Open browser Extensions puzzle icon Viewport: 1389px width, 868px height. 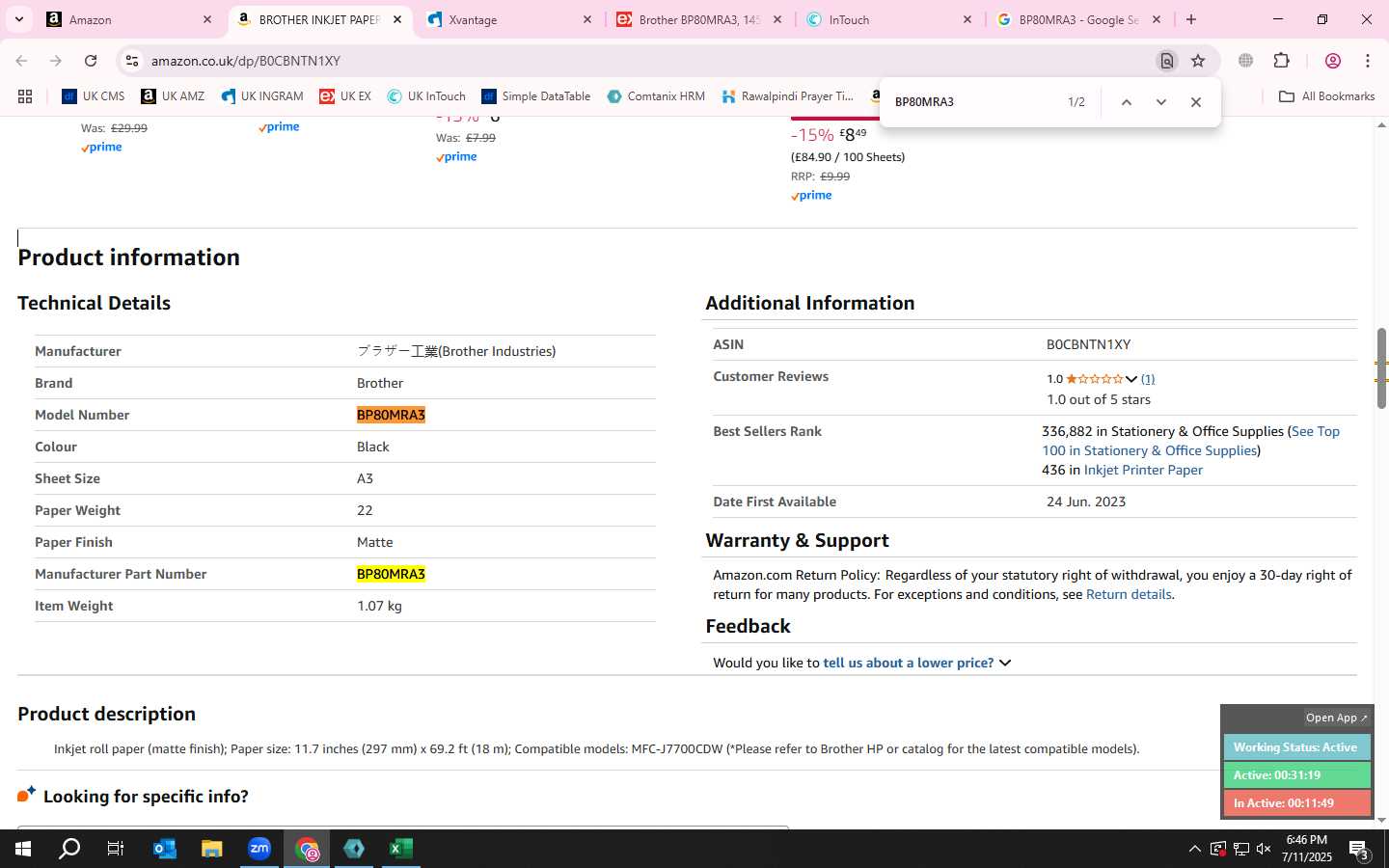coord(1281,61)
